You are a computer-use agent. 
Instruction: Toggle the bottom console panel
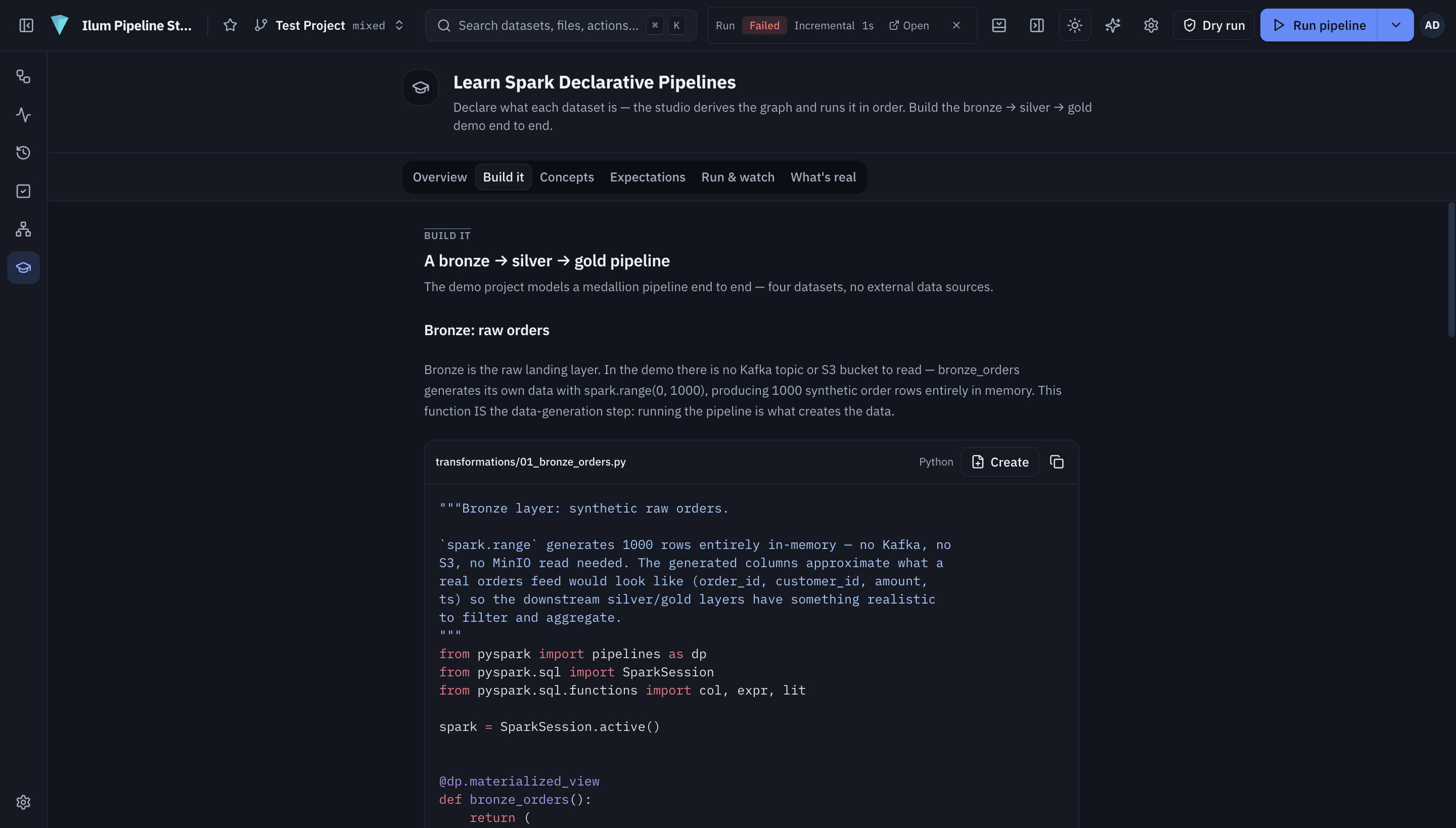pyautogui.click(x=999, y=26)
